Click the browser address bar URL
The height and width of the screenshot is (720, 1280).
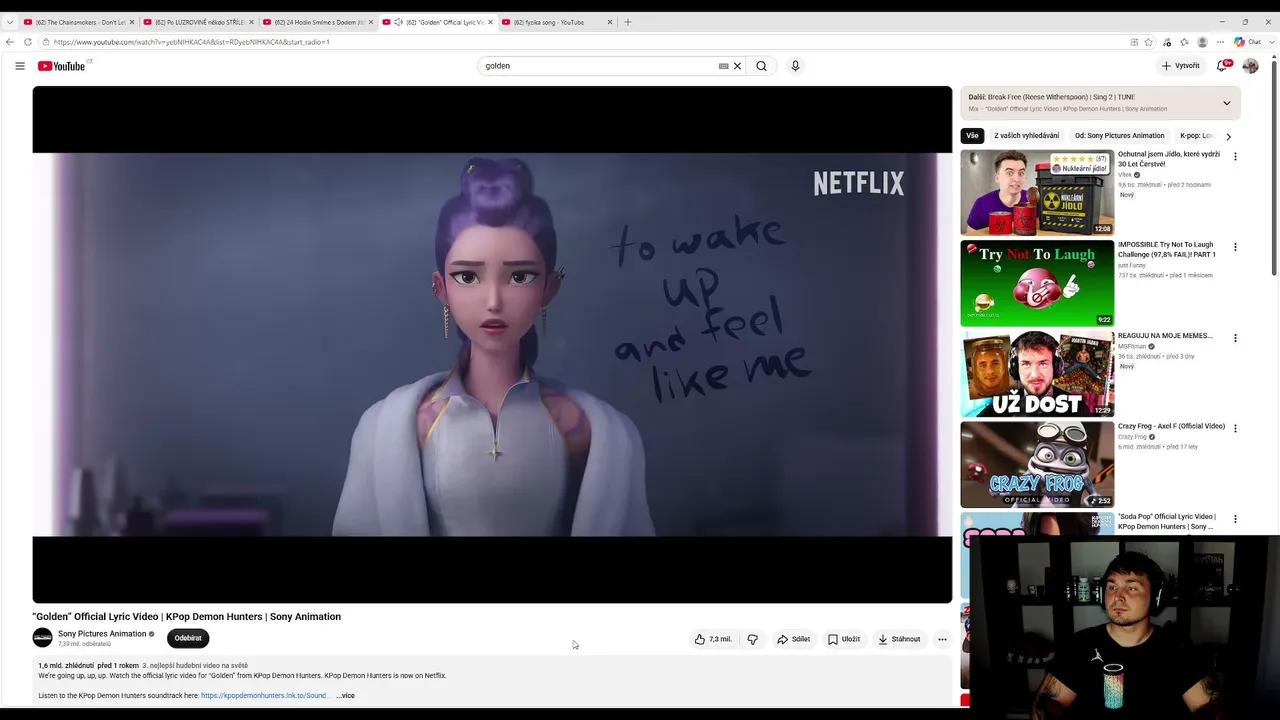[x=191, y=42]
